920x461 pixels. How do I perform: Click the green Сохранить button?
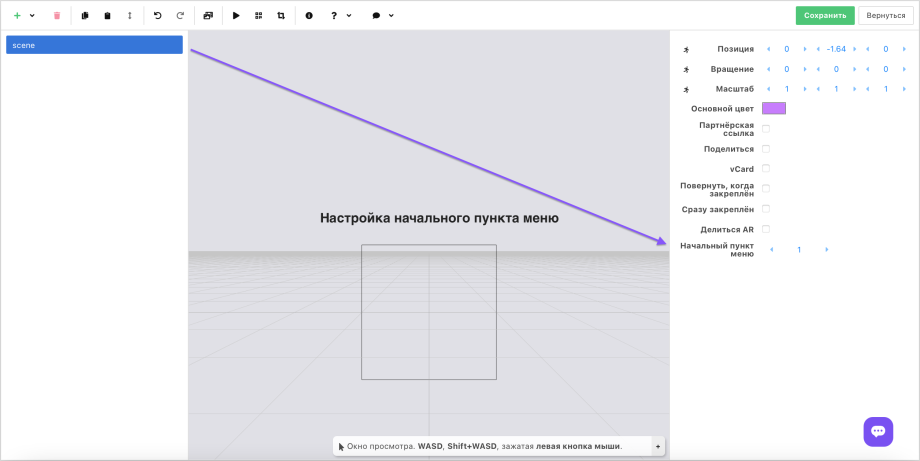(x=825, y=16)
